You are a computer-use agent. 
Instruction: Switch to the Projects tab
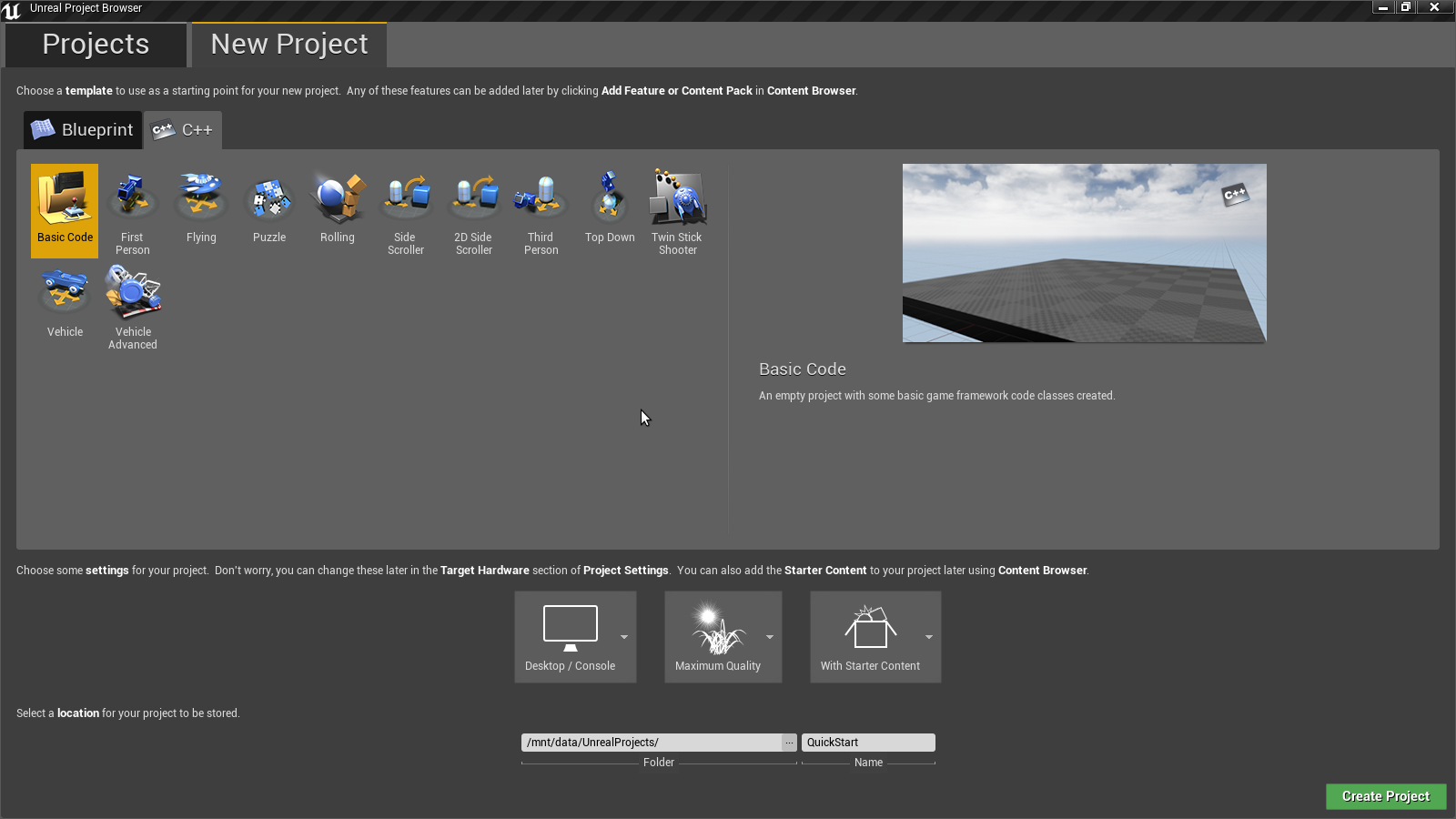pos(96,45)
